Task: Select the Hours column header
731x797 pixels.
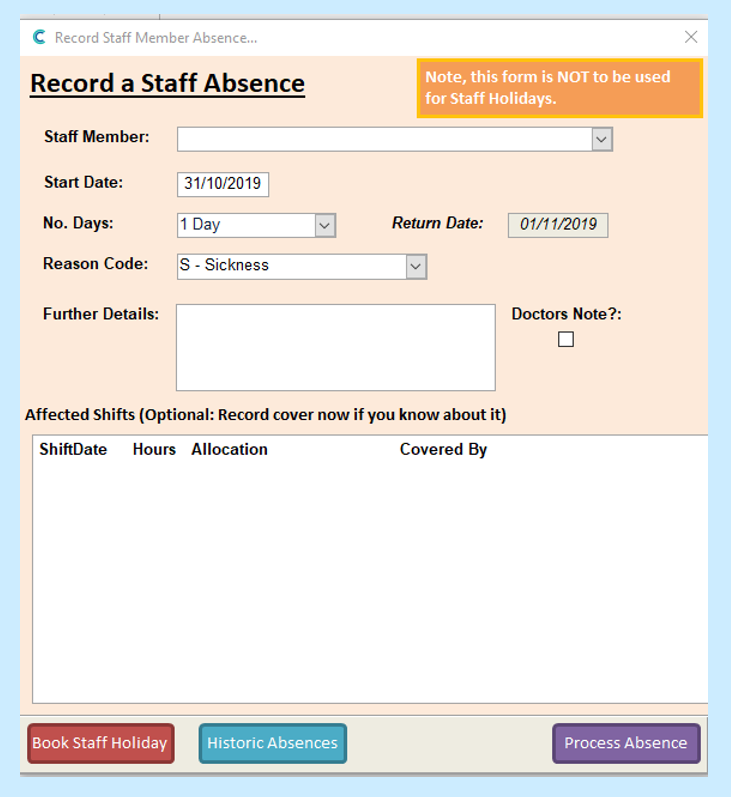Action: coord(154,450)
